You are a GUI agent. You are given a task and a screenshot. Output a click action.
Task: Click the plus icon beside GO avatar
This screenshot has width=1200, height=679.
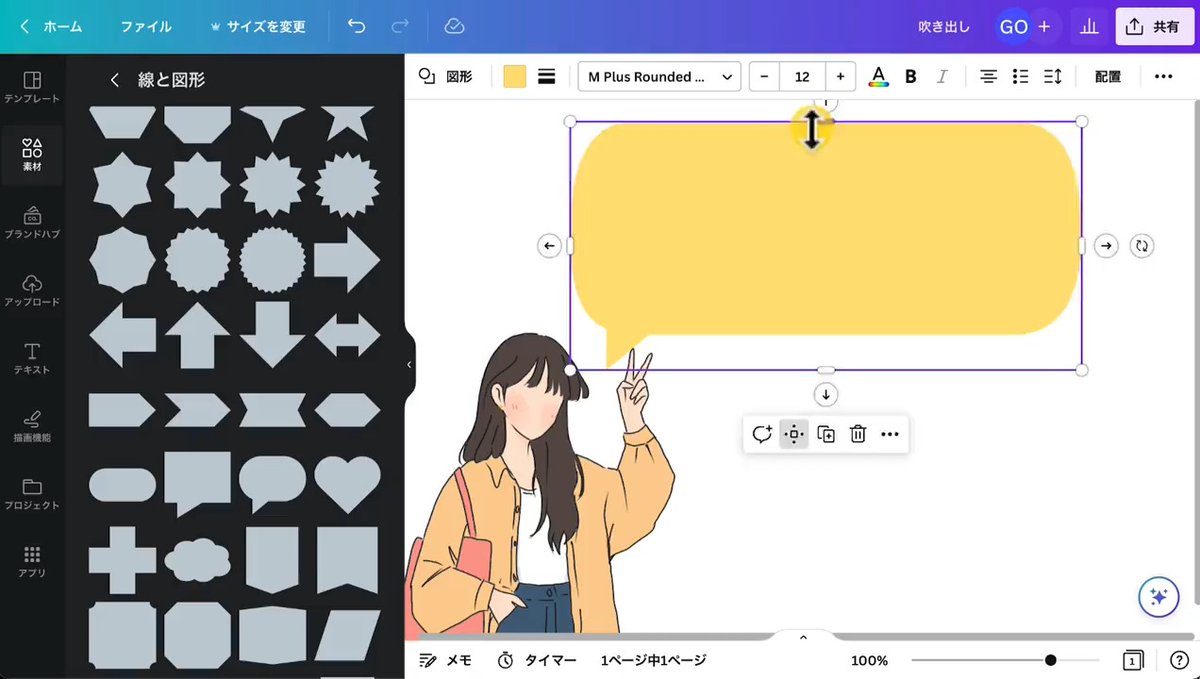coord(1044,27)
